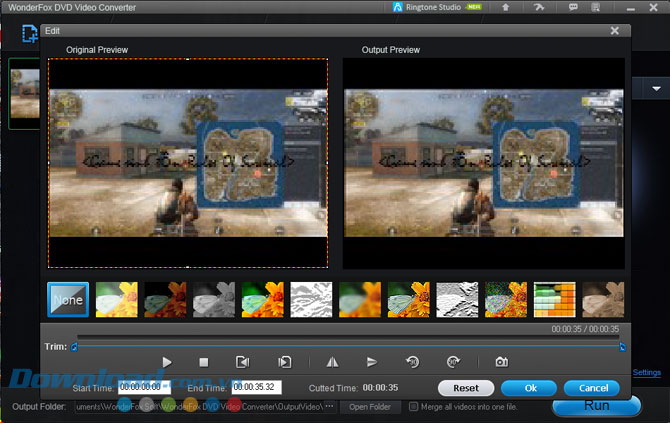Image resolution: width=670 pixels, height=423 pixels.
Task: Click the Open Folder button
Action: point(370,407)
